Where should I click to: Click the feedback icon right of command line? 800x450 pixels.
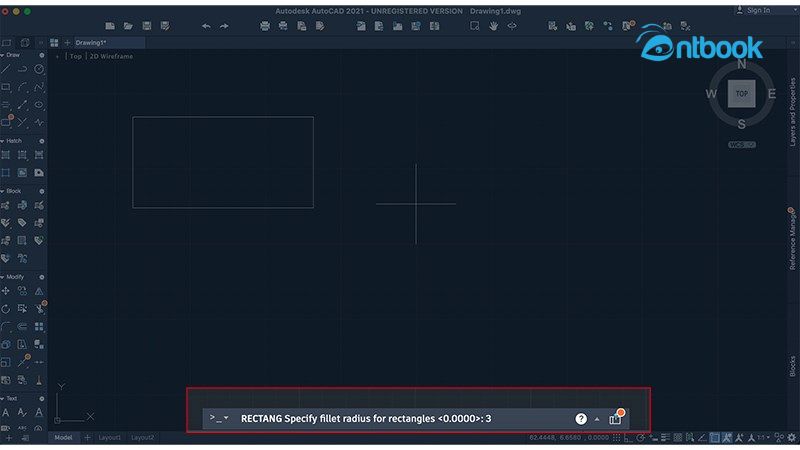point(616,418)
